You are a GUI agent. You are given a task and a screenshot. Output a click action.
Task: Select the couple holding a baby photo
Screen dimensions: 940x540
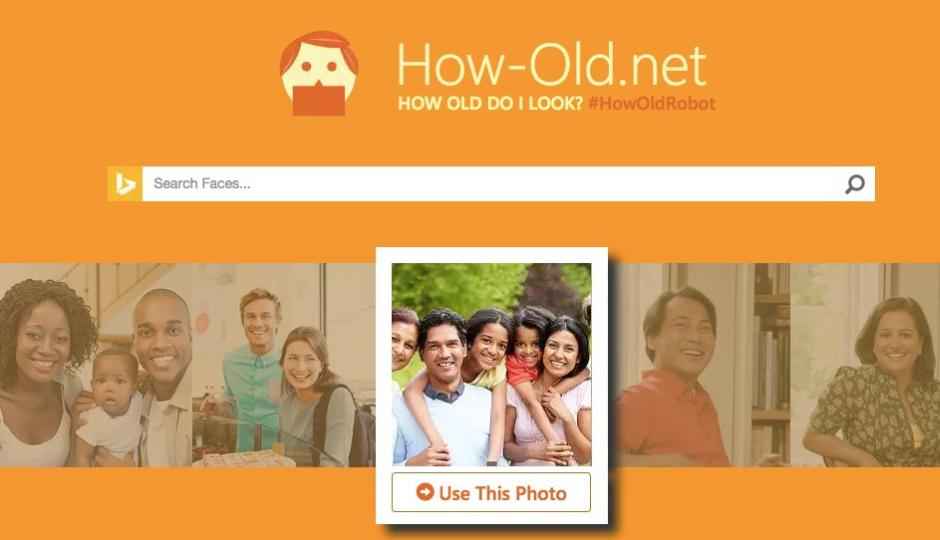tap(96, 364)
